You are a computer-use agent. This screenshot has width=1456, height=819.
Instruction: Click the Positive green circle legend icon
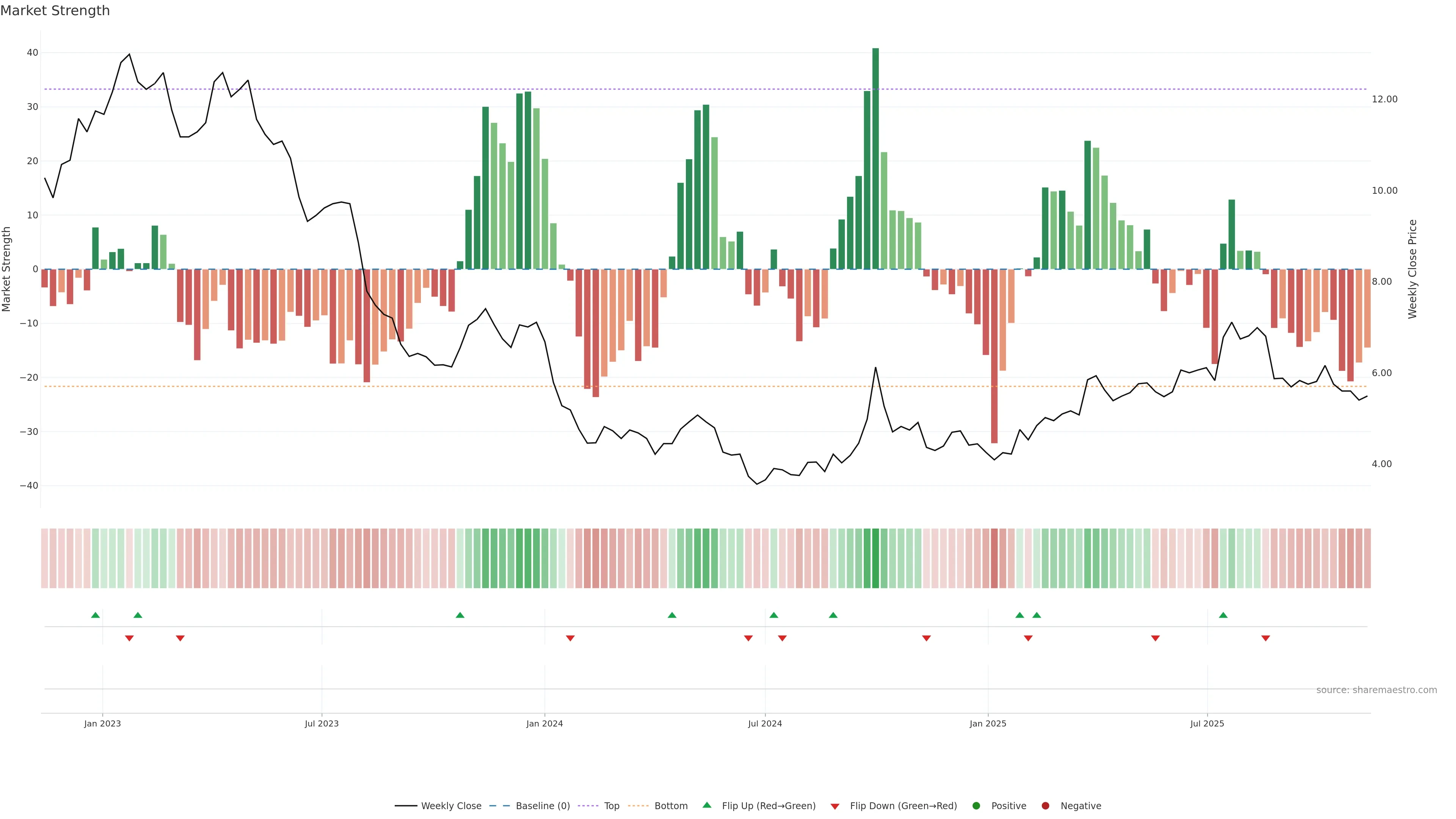pos(976,806)
